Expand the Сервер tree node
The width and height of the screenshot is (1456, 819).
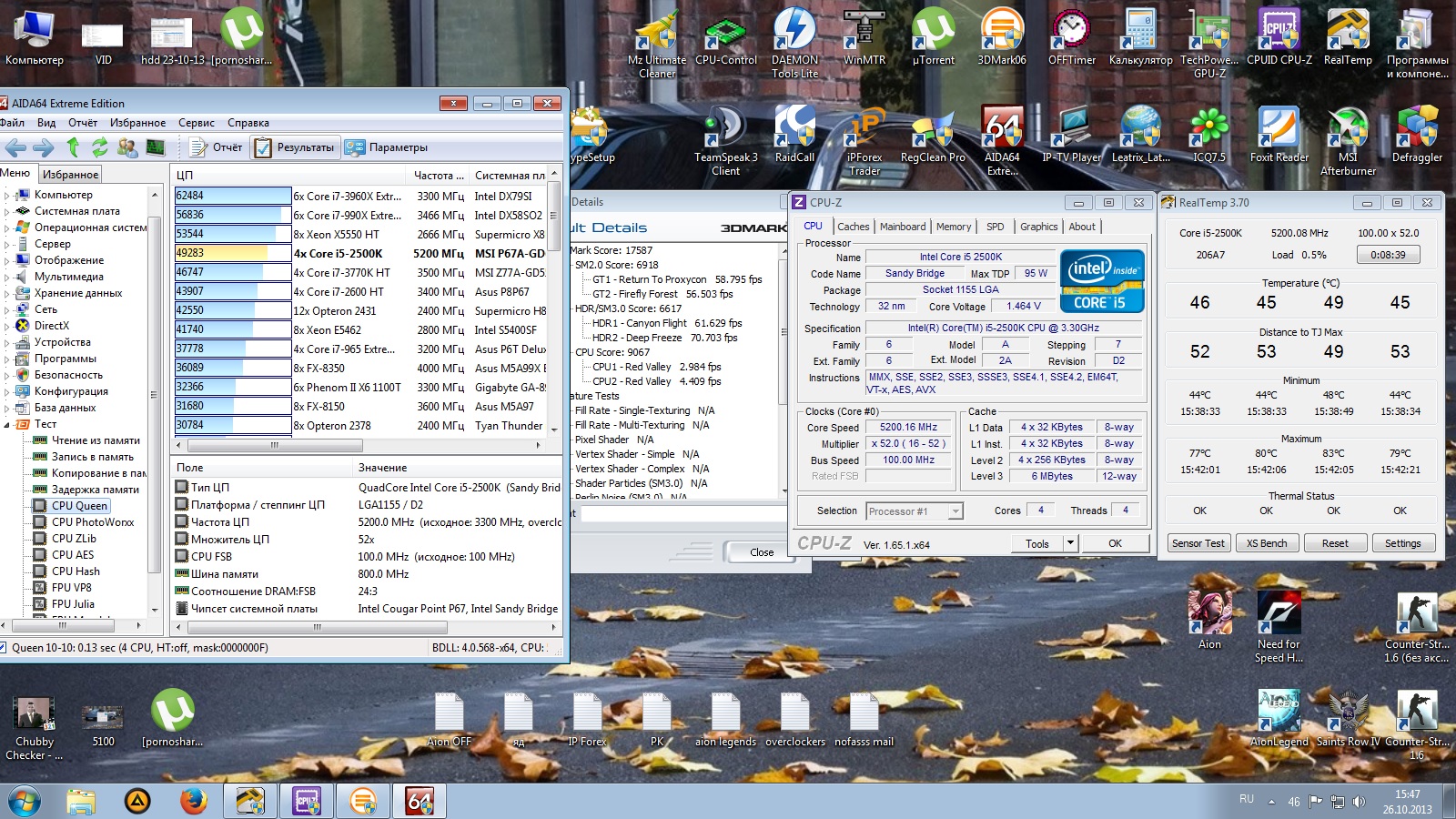click(7, 244)
